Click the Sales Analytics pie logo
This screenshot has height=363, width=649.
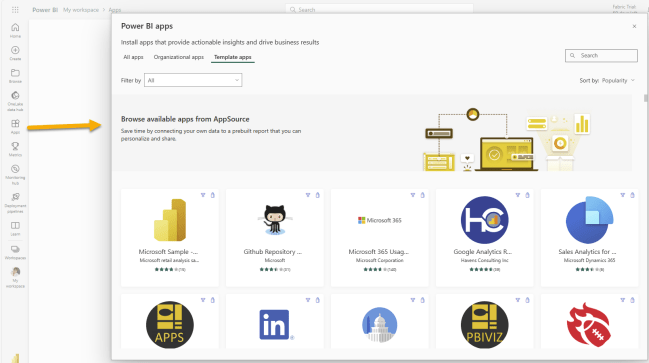click(589, 220)
